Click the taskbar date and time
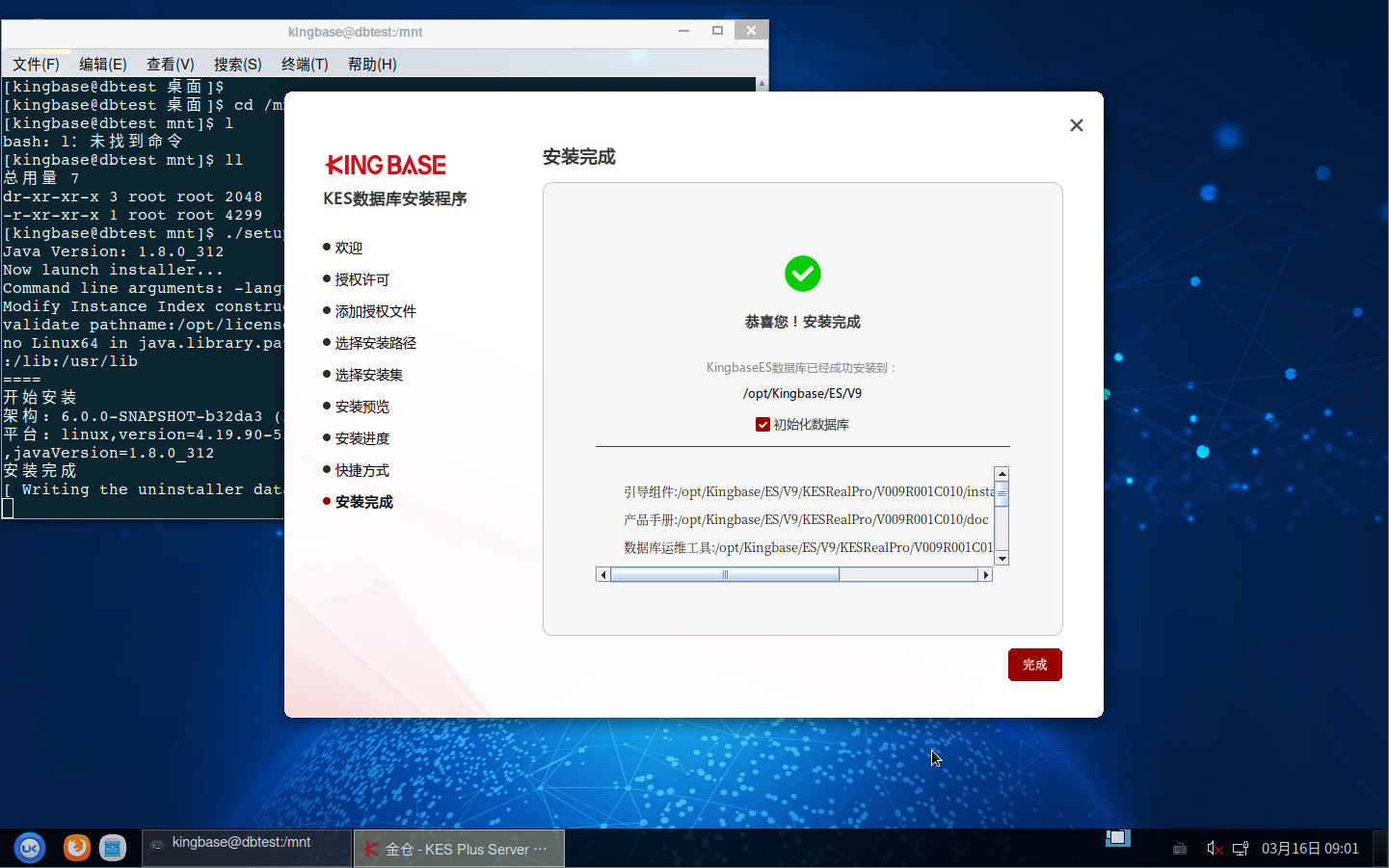 tap(1310, 849)
